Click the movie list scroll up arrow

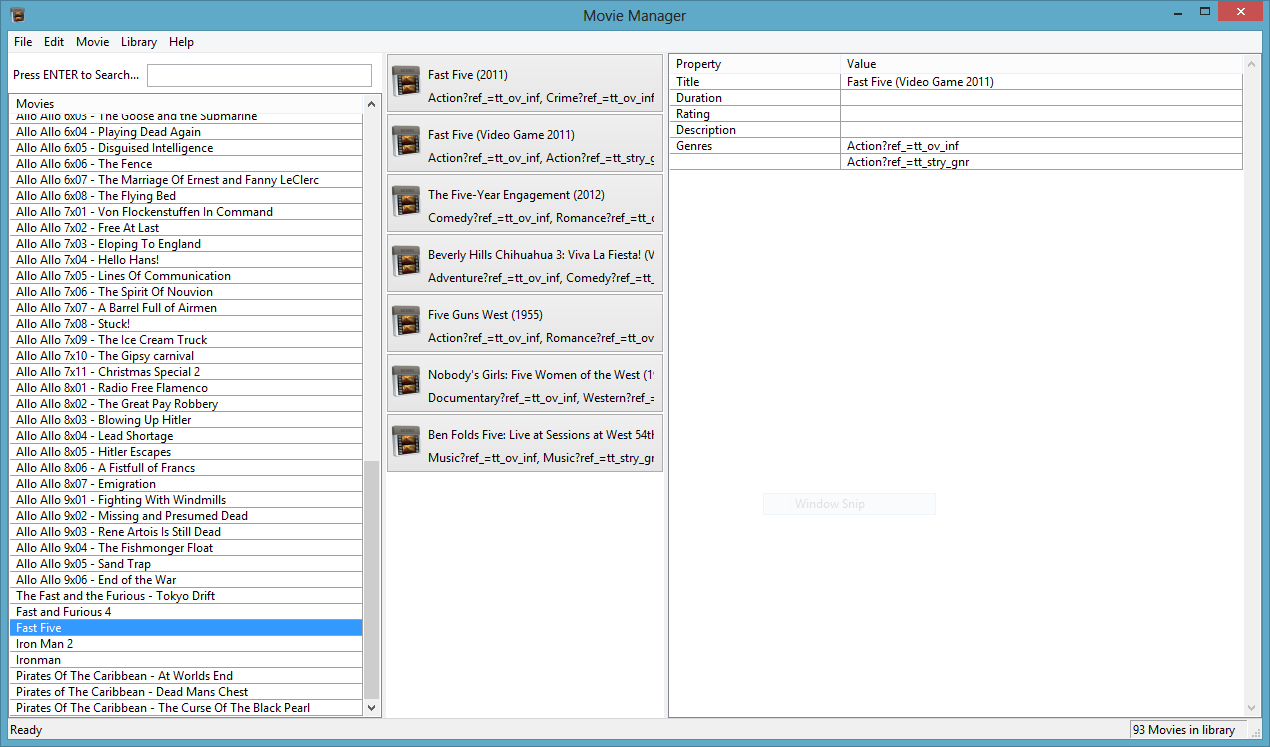coord(372,104)
